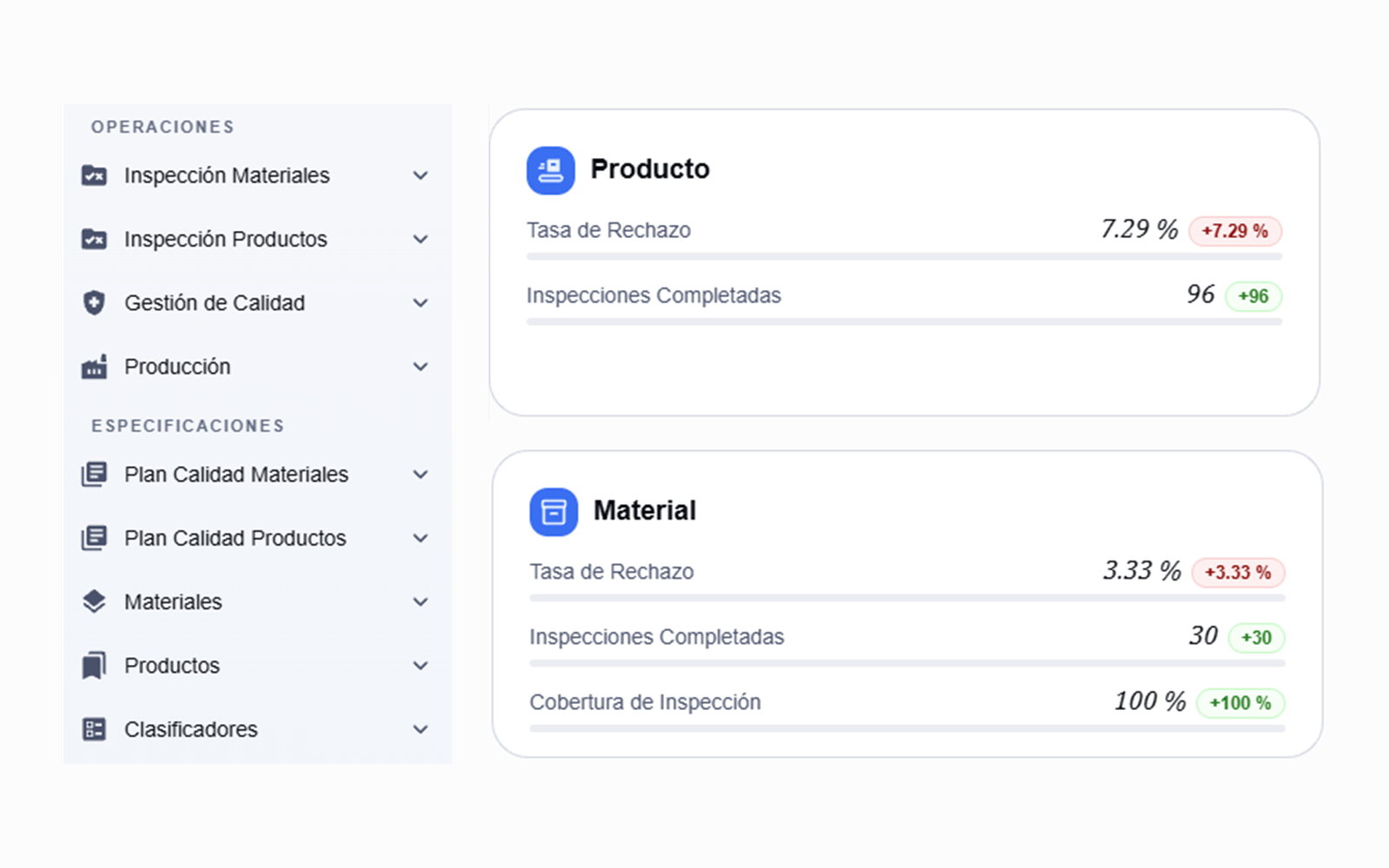Expand the Materiales chevron
The width and height of the screenshot is (1389, 868).
pos(420,602)
